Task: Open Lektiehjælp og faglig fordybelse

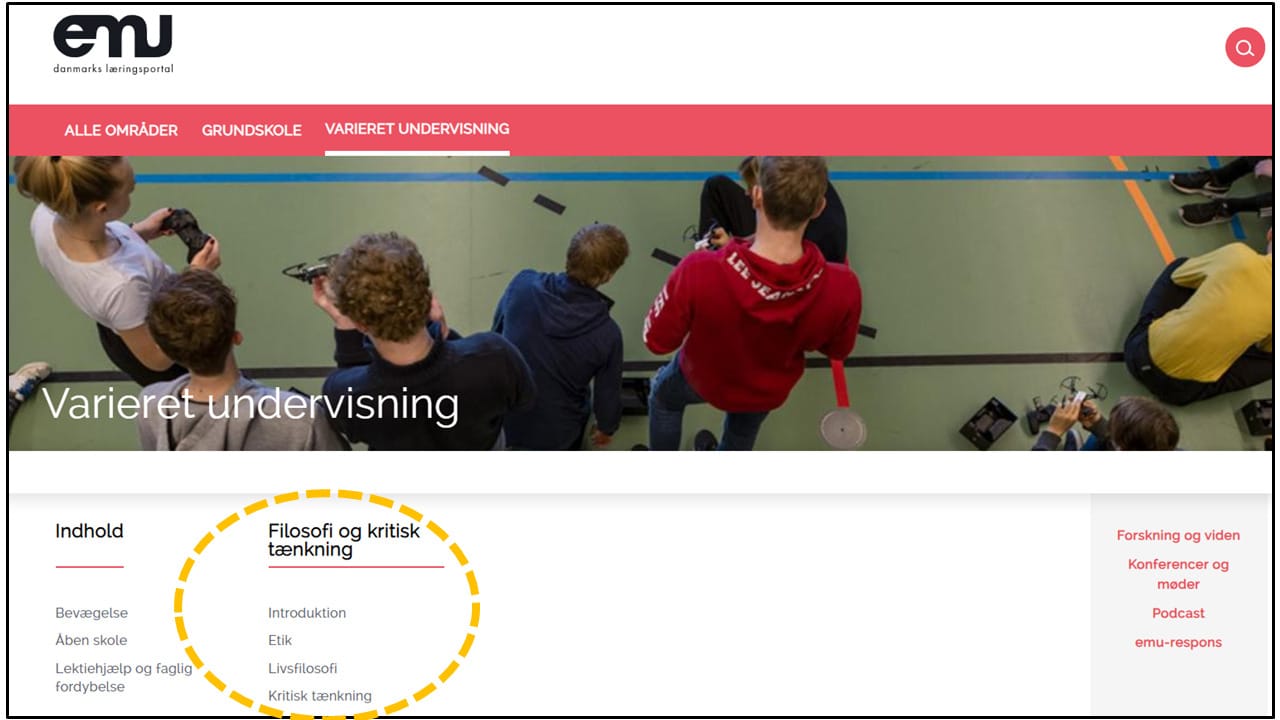Action: pyautogui.click(x=124, y=677)
